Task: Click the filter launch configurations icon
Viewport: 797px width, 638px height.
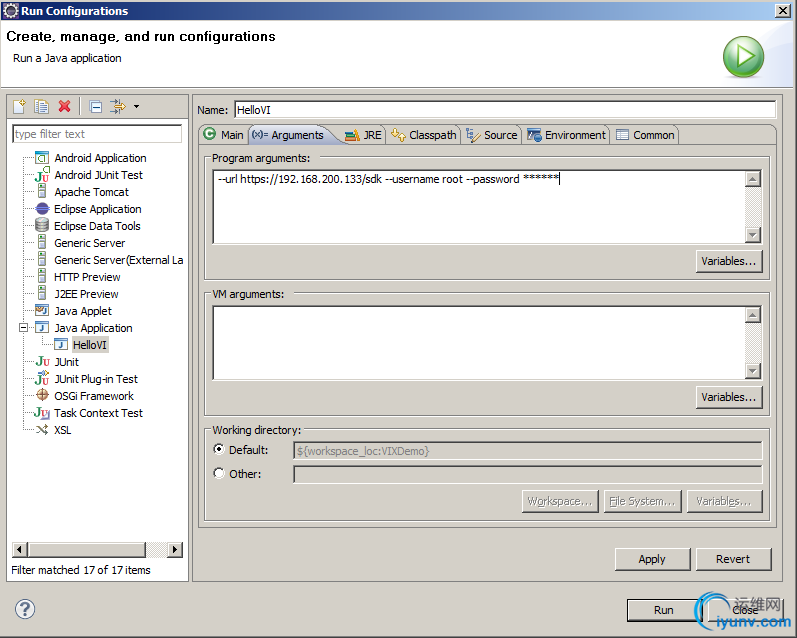Action: [x=118, y=106]
